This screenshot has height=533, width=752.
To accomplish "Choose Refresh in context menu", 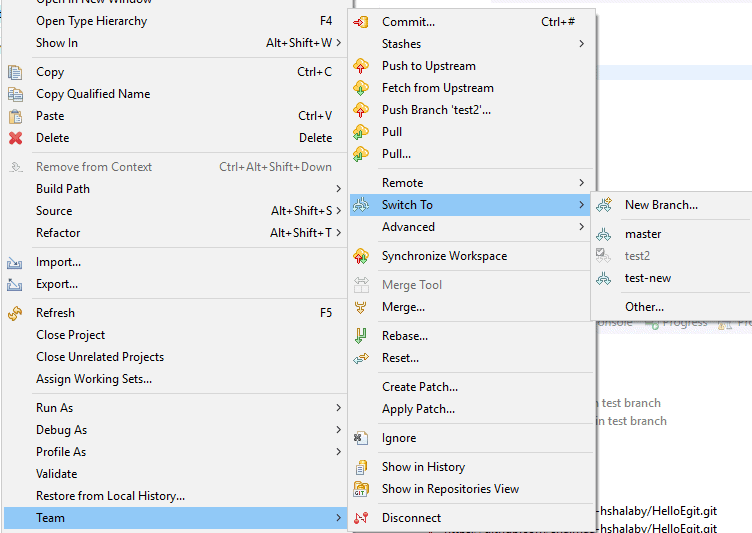I will [x=55, y=313].
